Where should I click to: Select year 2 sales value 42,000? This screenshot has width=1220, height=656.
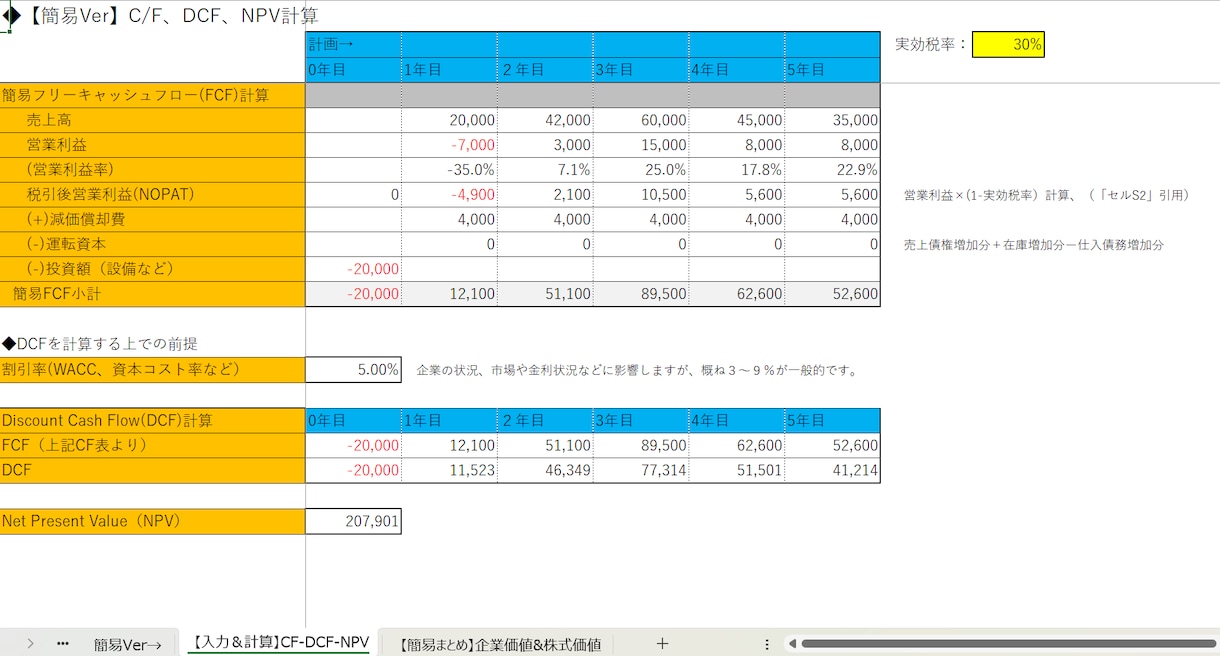point(545,120)
